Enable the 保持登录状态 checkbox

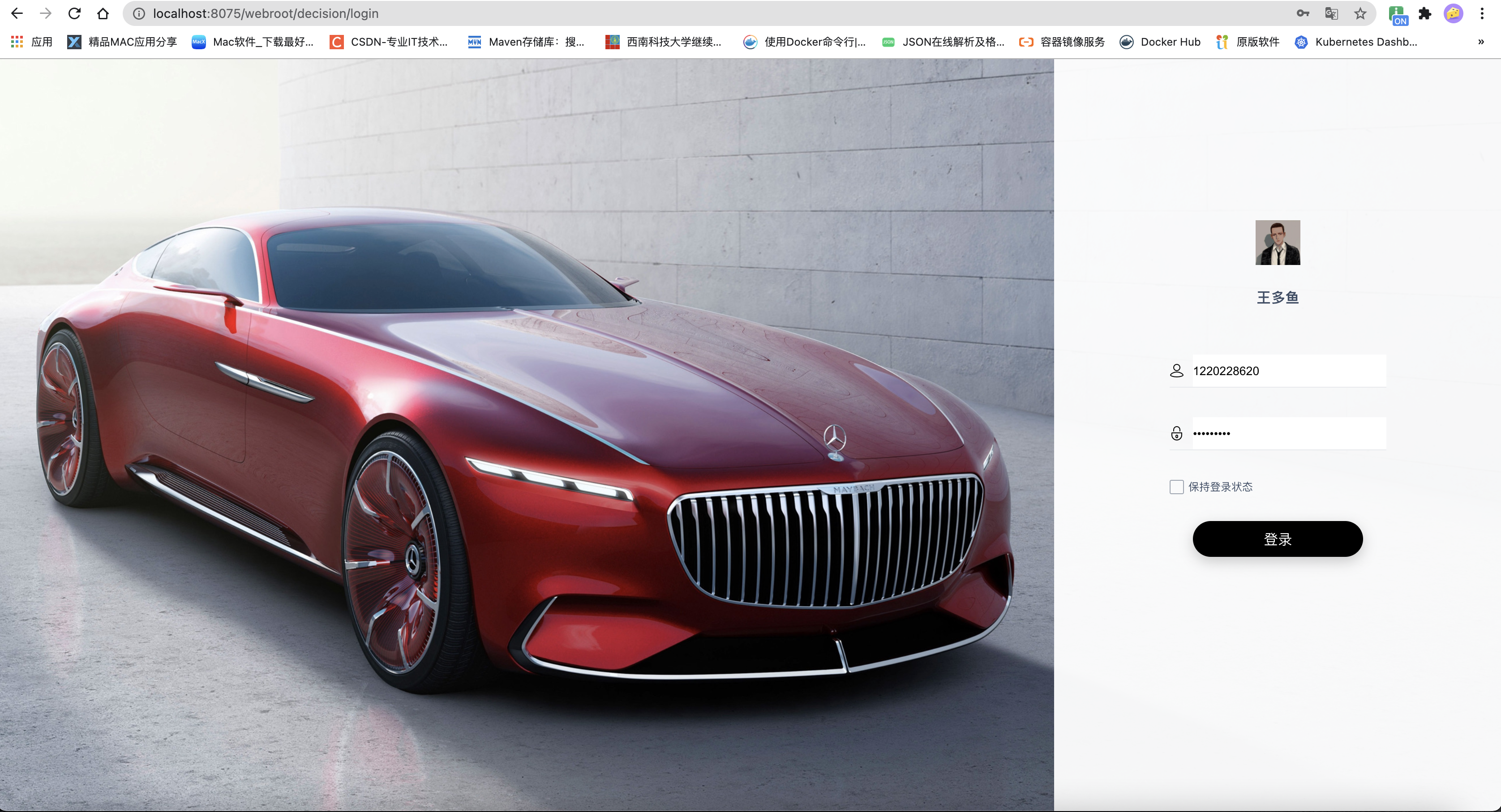[1176, 487]
